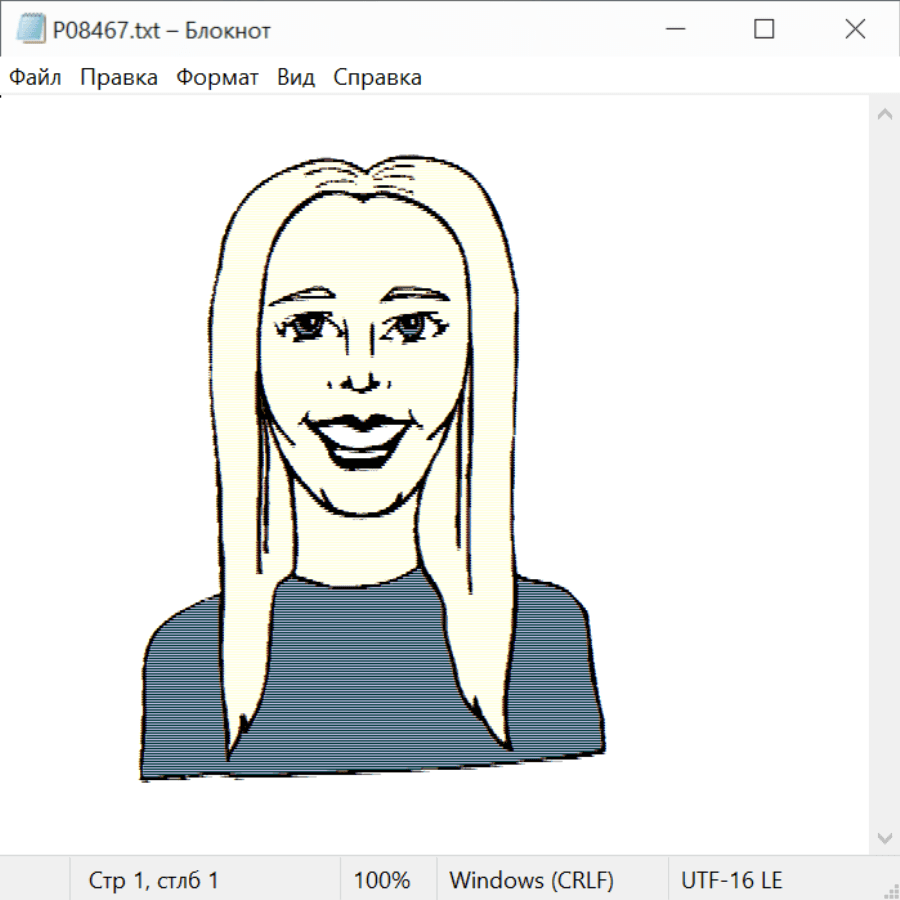This screenshot has height=900, width=900.
Task: Open the Правка menu
Action: tap(119, 78)
